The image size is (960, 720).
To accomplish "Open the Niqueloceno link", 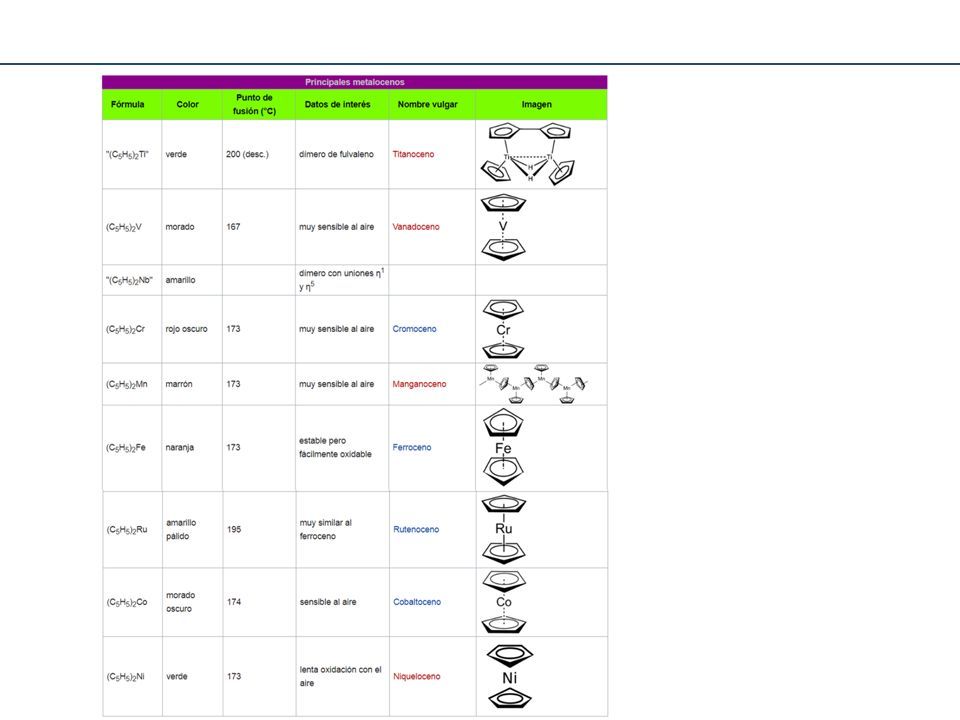I will coord(416,677).
